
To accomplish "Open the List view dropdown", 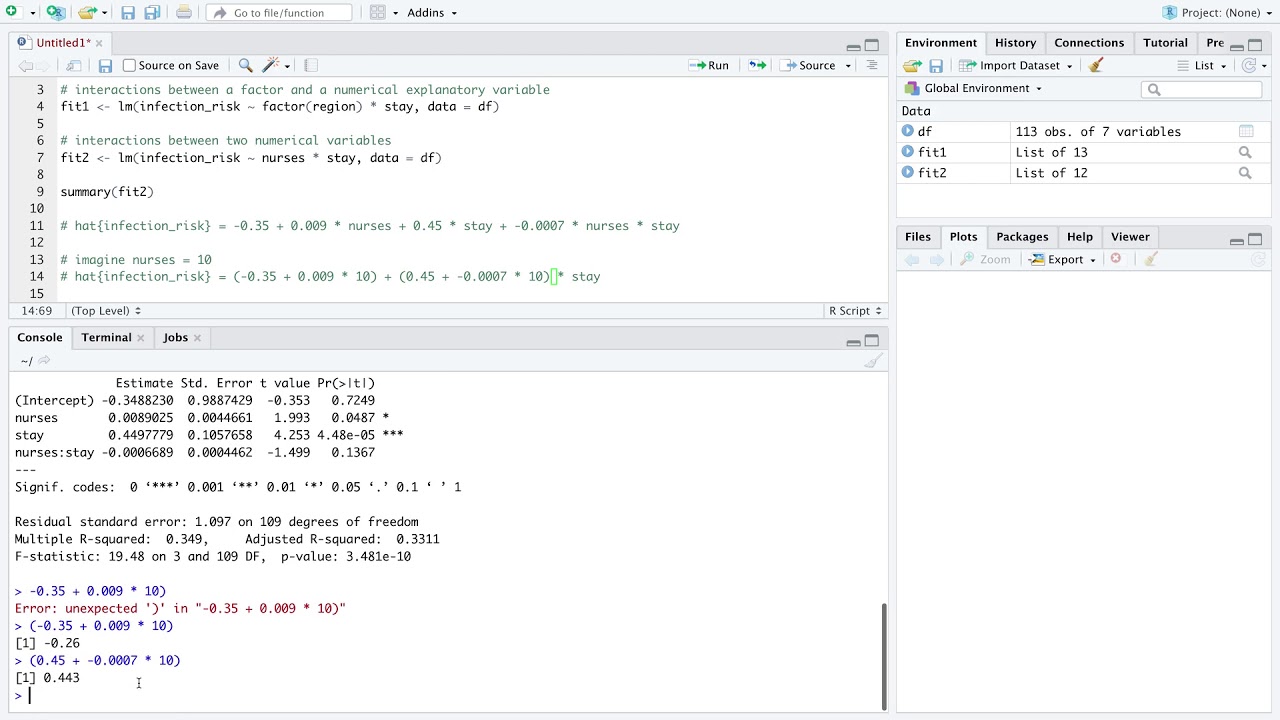I will 1202,65.
